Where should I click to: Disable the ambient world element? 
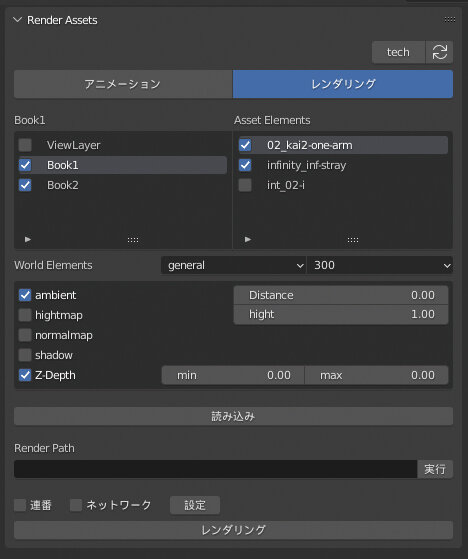pyautogui.click(x=25, y=295)
